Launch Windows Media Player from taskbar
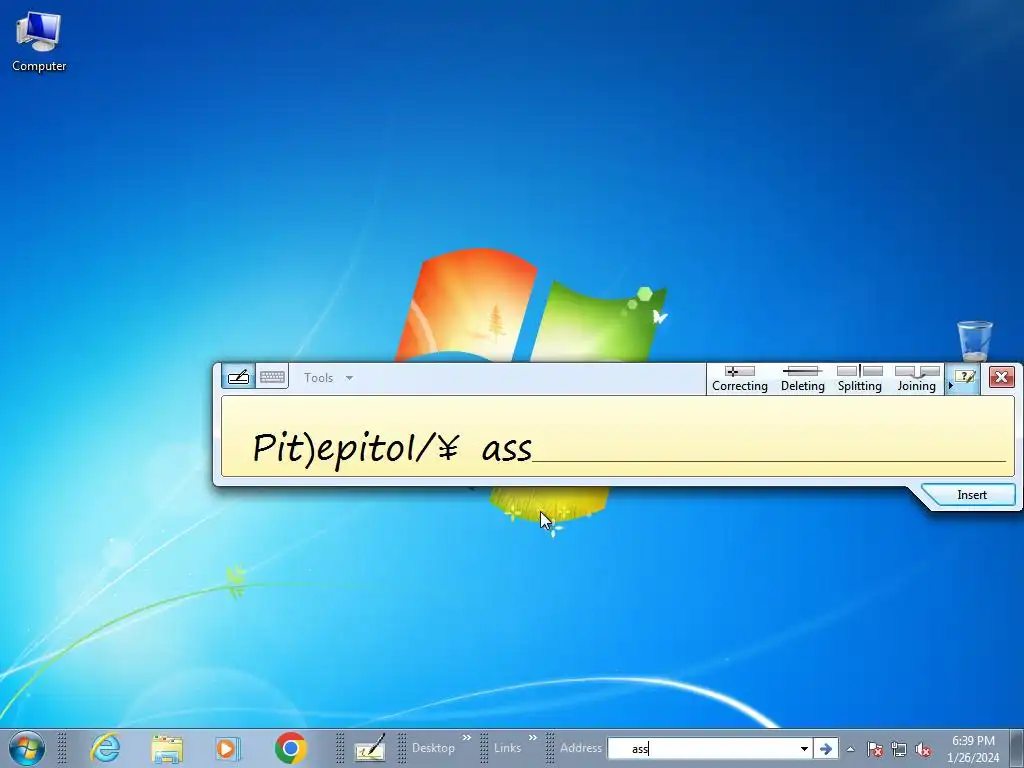Screen dimensions: 1024x768 [x=227, y=748]
